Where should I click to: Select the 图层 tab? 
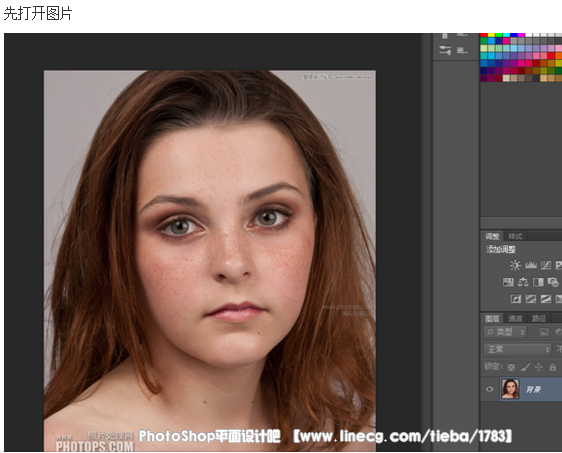click(x=492, y=318)
